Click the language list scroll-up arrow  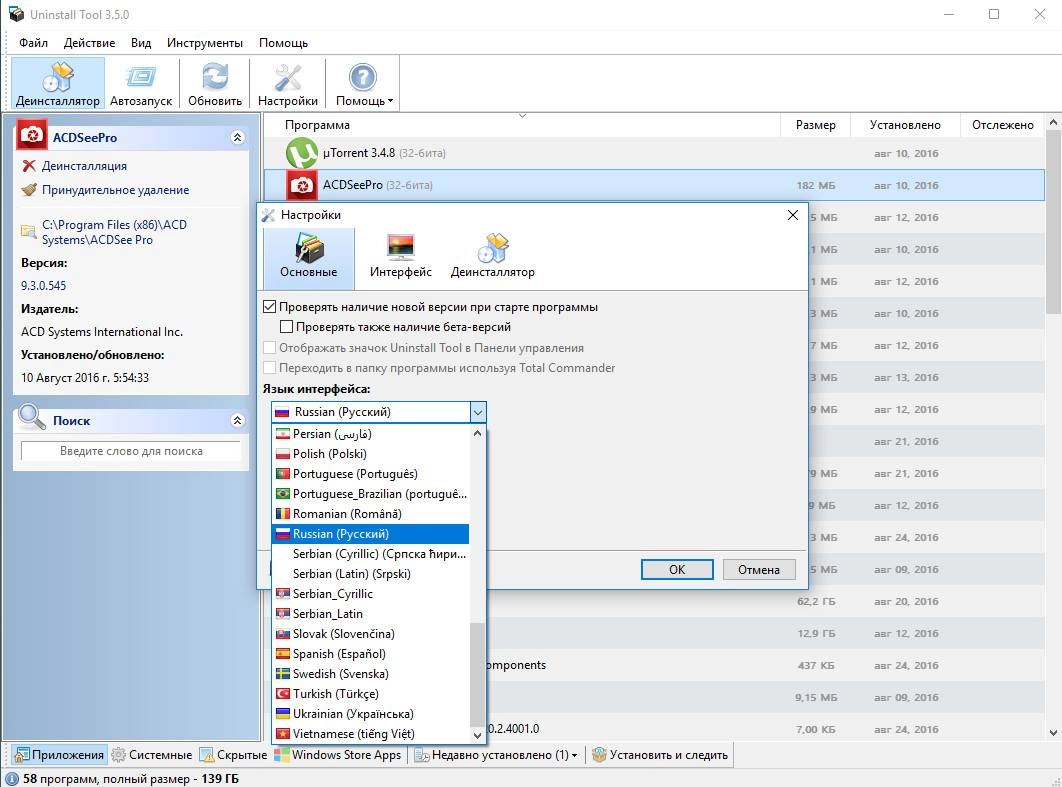coord(477,433)
